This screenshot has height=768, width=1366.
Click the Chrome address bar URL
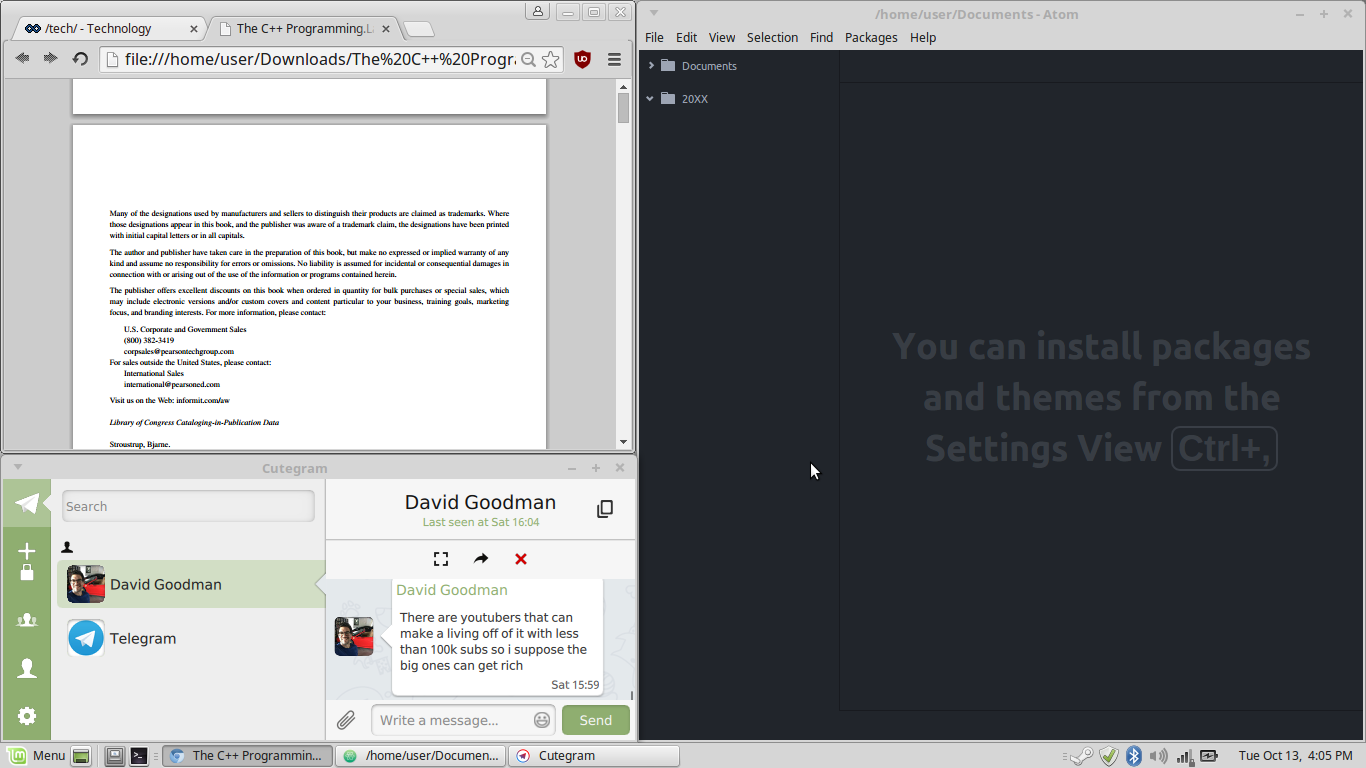point(320,60)
